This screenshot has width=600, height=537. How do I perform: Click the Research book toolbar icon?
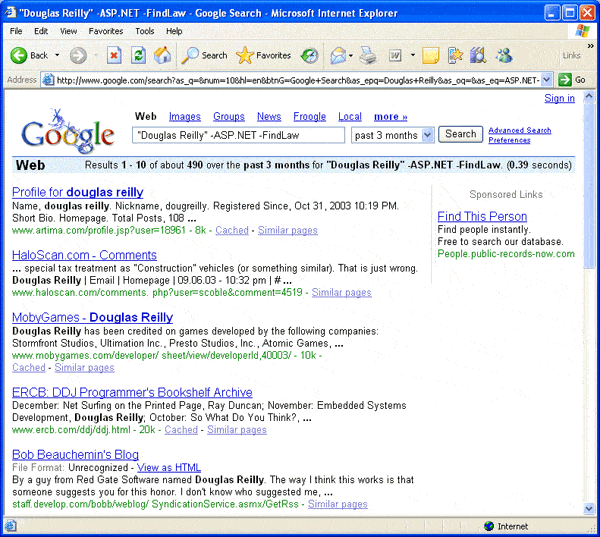[478, 56]
